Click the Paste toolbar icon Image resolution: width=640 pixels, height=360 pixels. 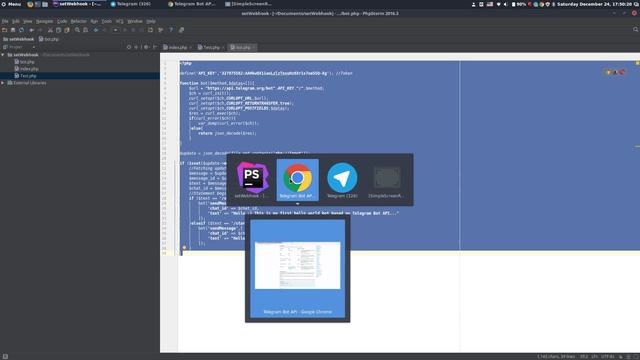pos(67,30)
